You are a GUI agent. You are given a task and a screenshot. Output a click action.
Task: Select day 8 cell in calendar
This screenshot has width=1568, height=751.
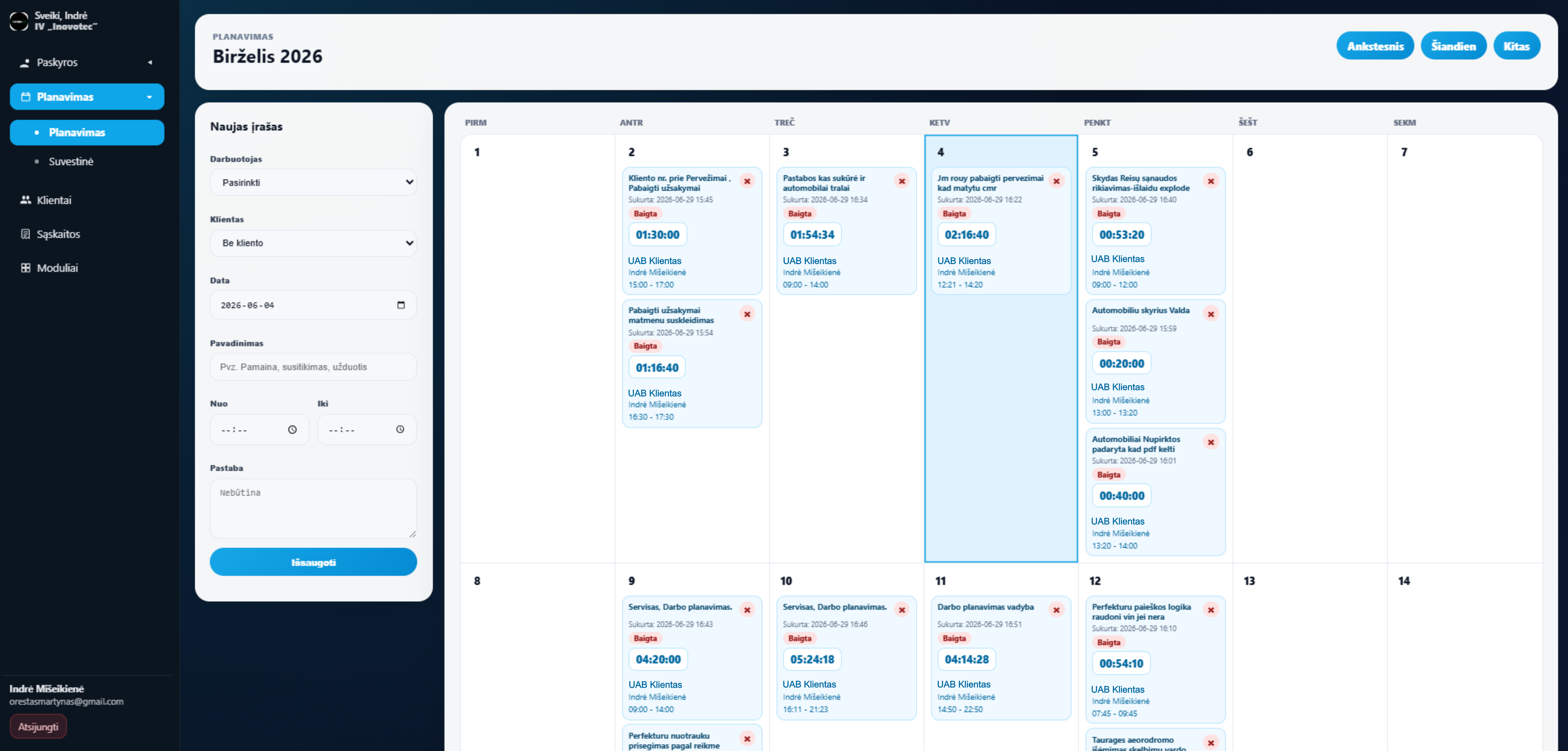[x=537, y=657]
